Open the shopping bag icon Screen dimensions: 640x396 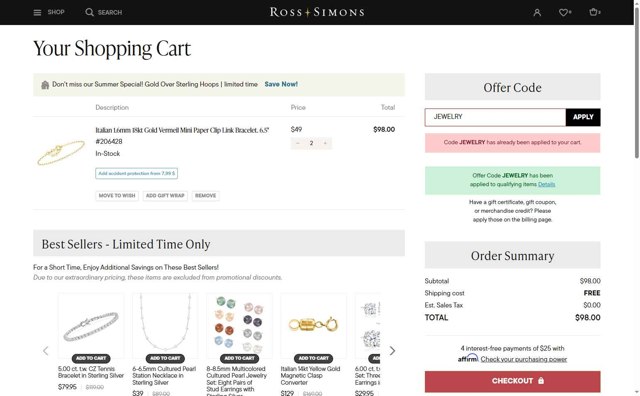(x=593, y=12)
